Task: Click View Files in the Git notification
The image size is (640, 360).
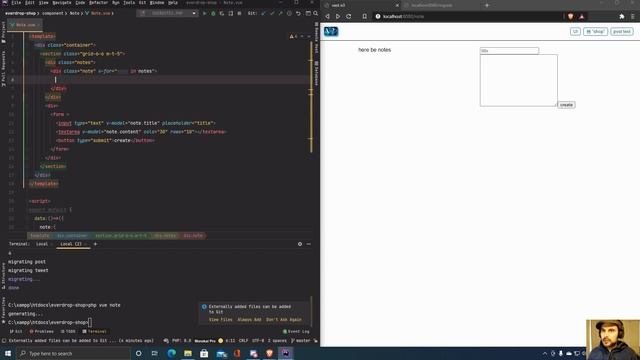Action: tap(220, 320)
